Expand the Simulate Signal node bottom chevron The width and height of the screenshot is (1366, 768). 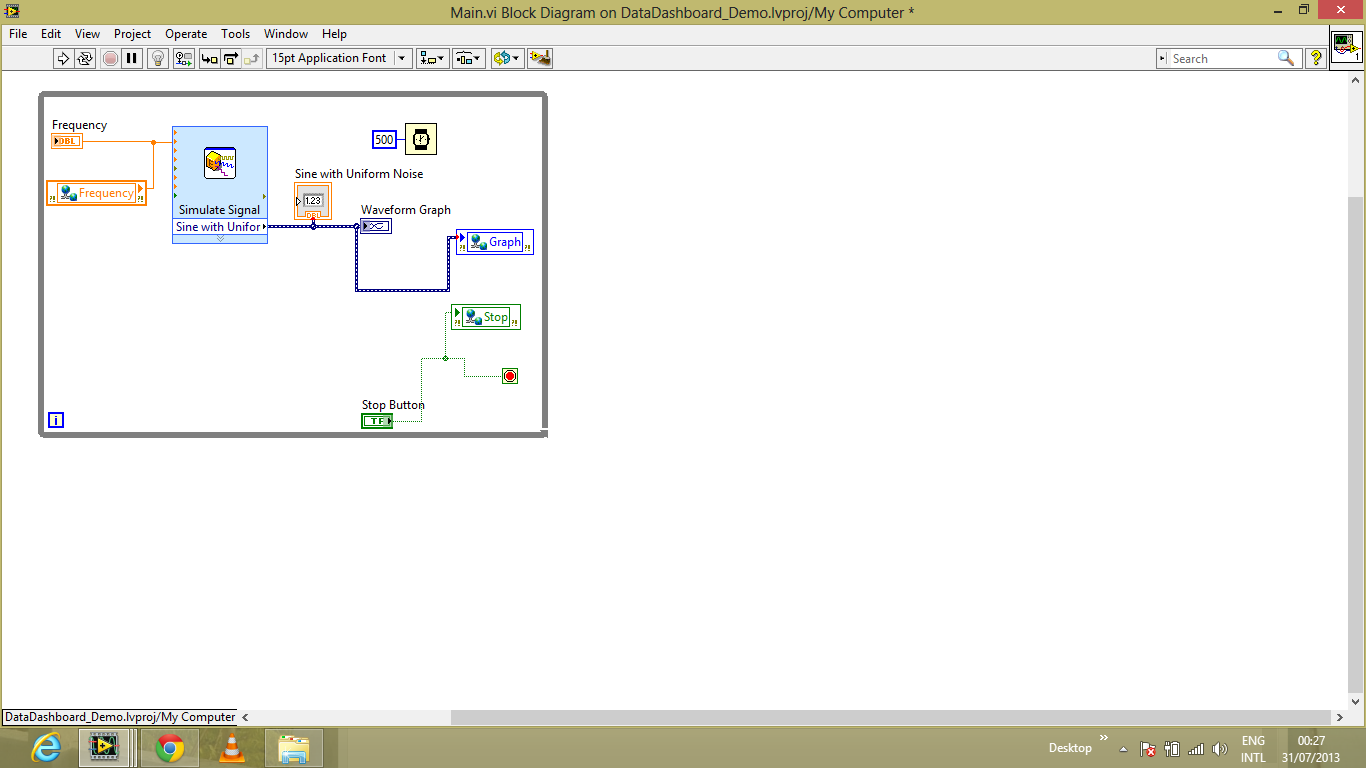[220, 239]
